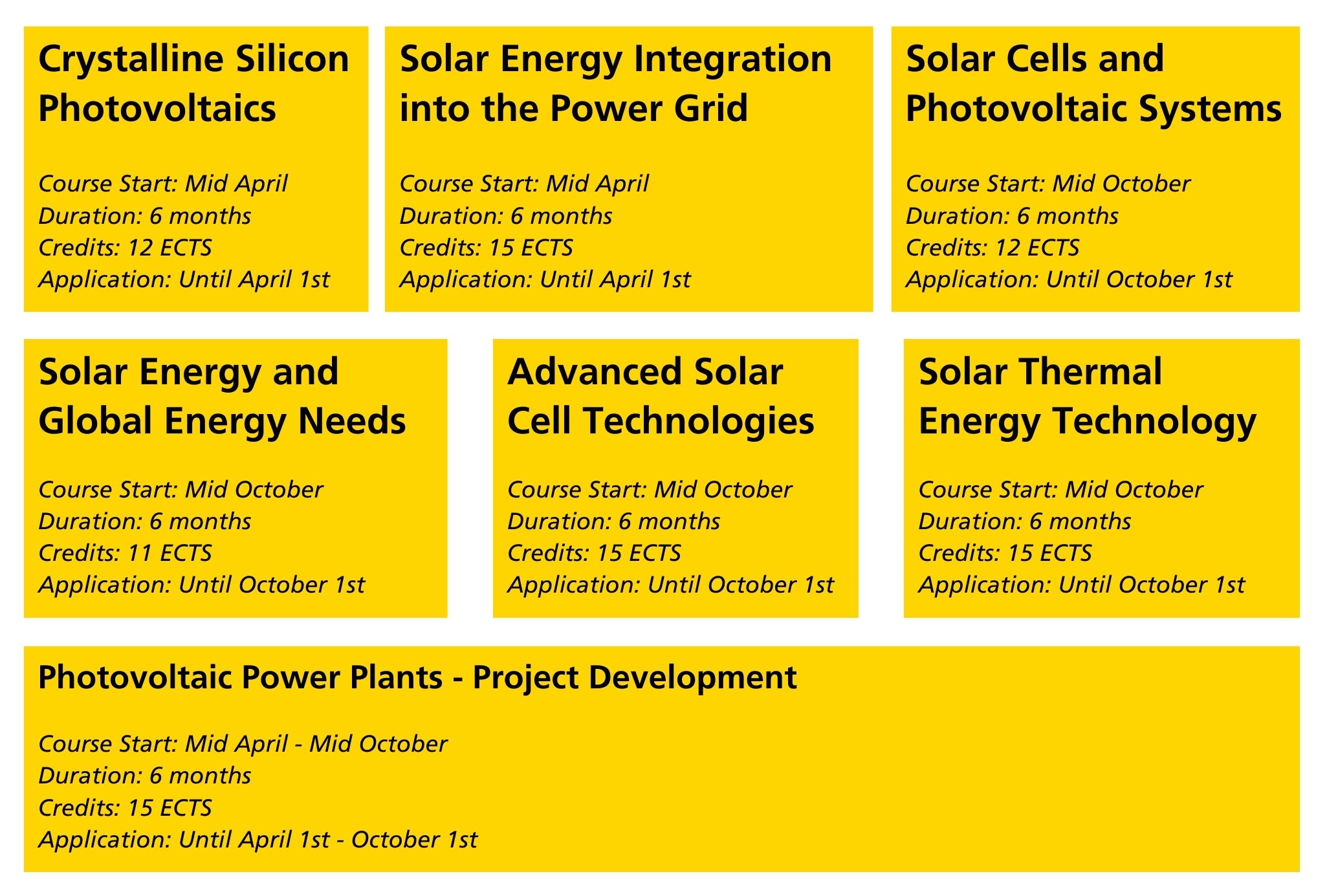Click course start line in Crystalline Silicon card
Screen dimensions: 1327x896
[162, 184]
